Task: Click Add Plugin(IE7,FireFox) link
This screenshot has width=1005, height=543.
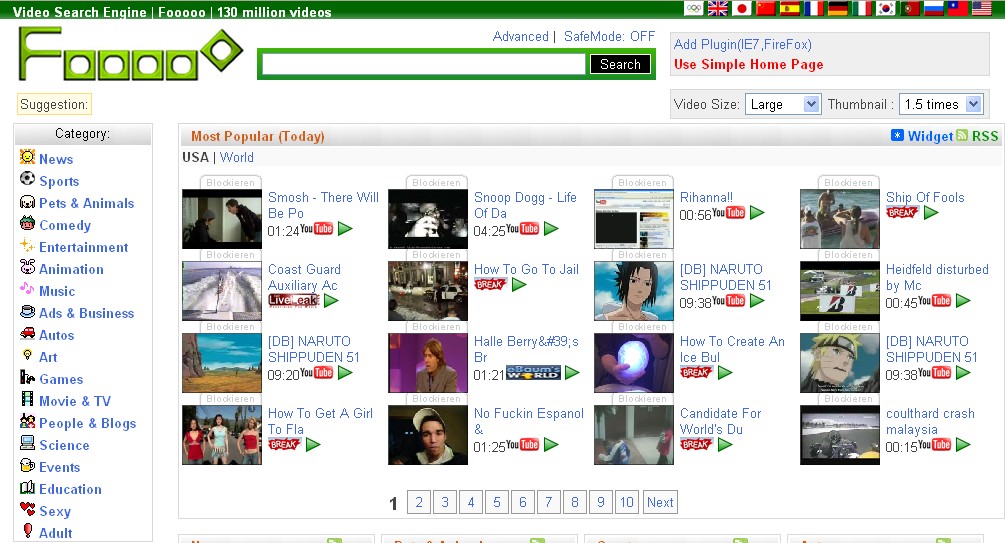Action: click(742, 44)
